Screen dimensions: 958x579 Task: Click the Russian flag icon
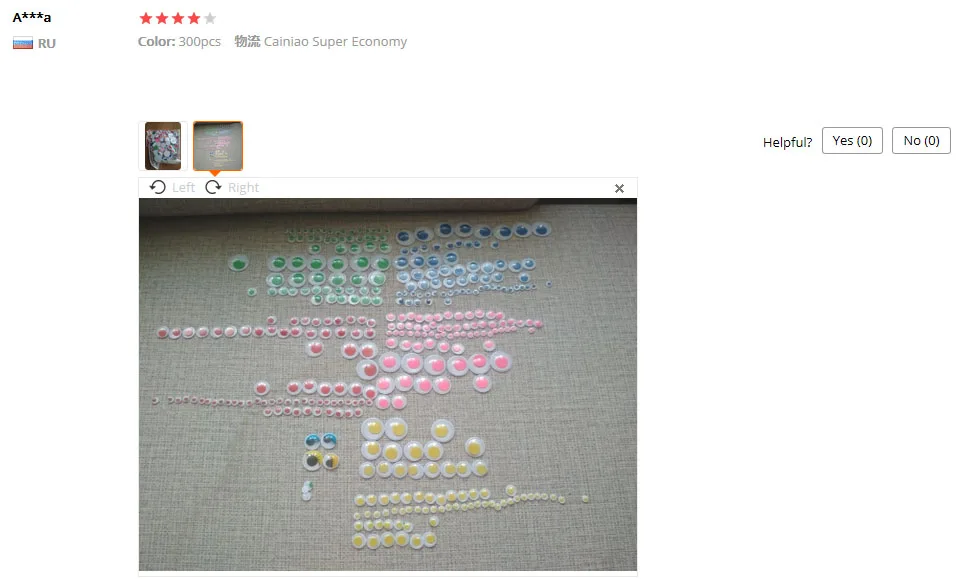23,43
